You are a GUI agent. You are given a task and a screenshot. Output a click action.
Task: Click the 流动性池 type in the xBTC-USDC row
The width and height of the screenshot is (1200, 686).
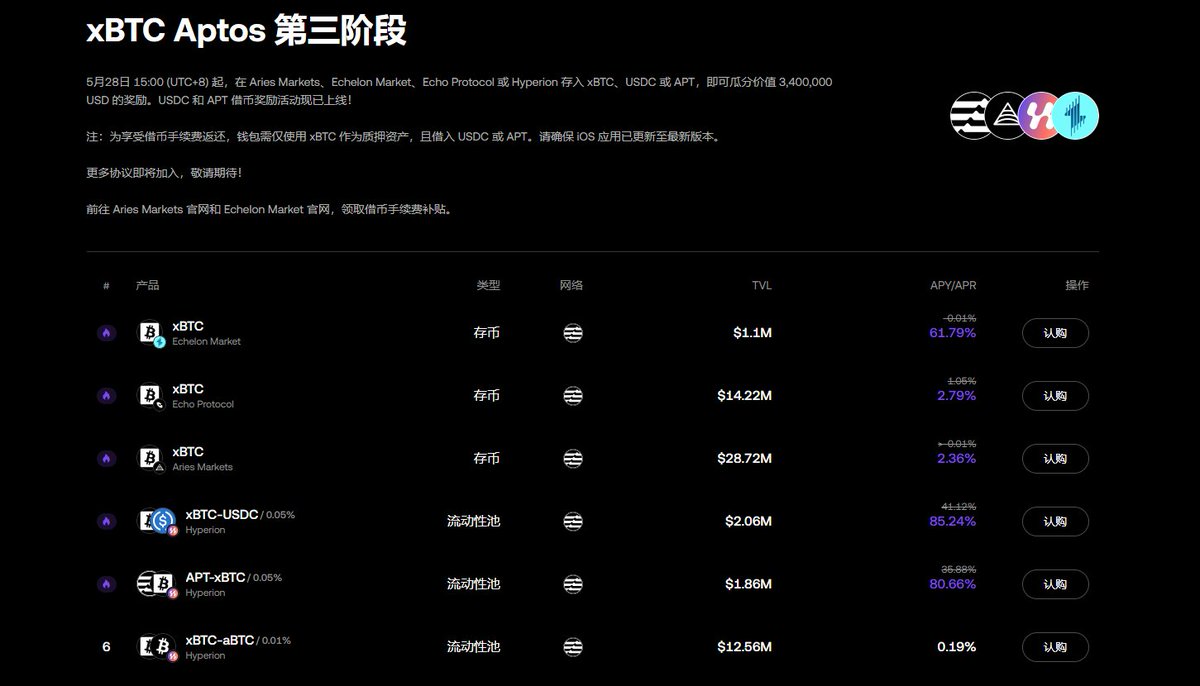point(473,521)
